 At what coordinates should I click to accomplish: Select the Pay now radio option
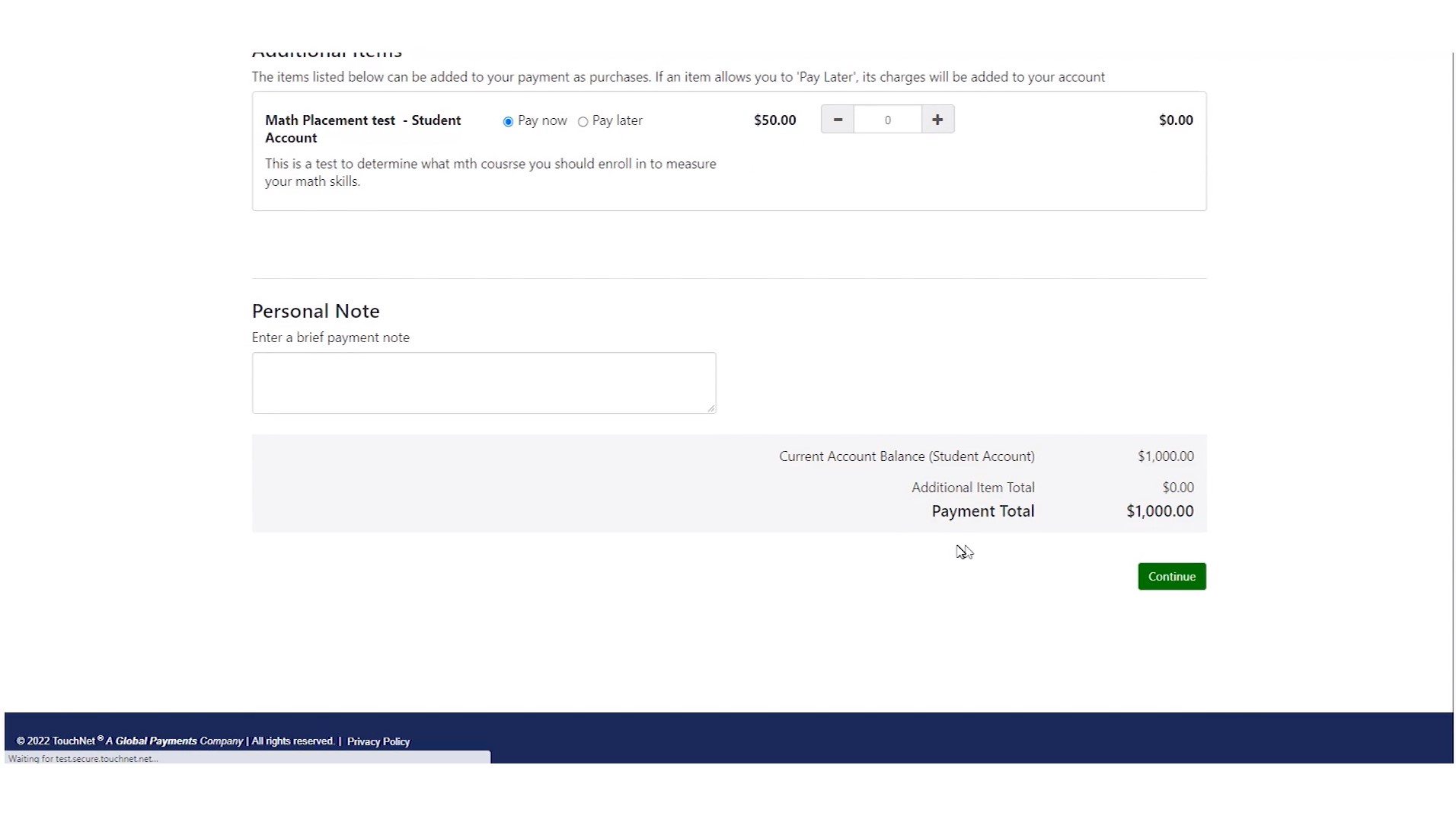[508, 122]
